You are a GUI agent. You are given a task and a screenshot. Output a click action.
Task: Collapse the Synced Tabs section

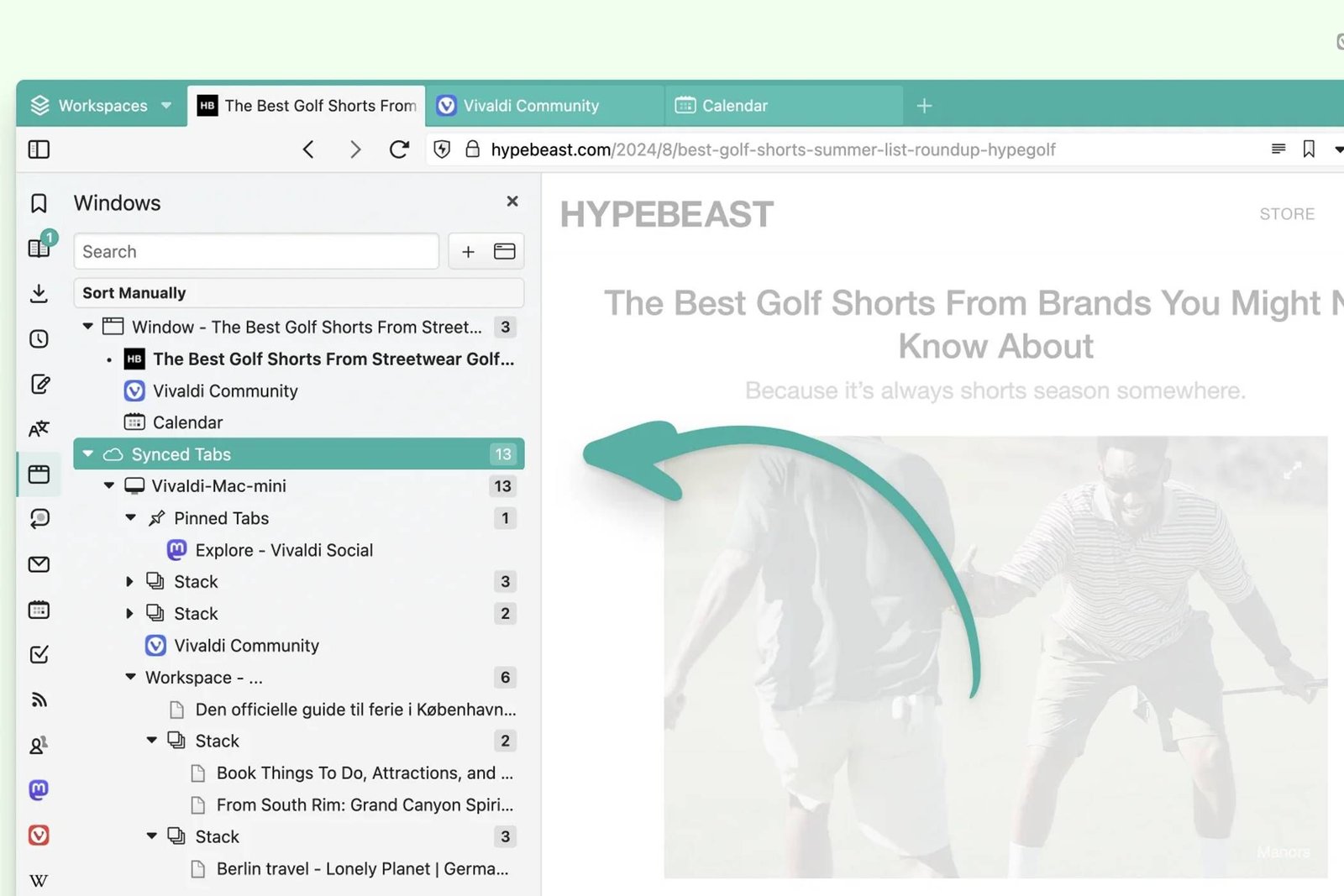87,454
